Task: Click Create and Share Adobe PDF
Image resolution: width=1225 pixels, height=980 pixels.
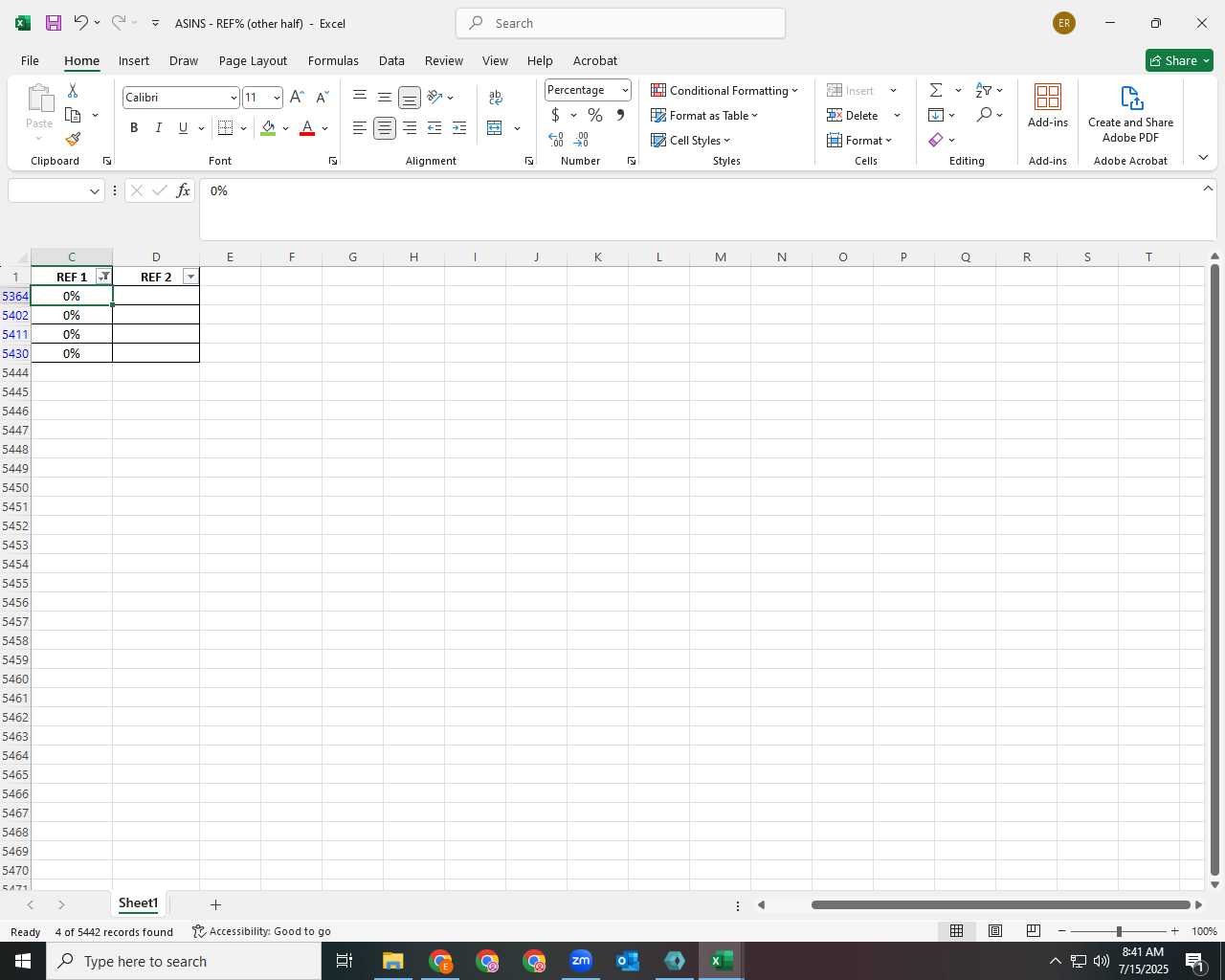Action: tap(1130, 114)
